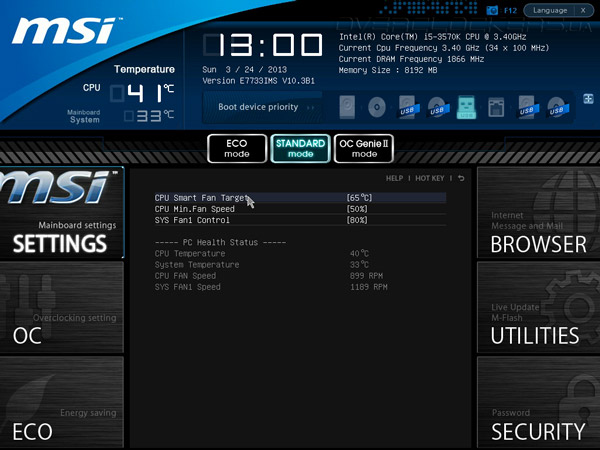Click the Current DRAM Frequency 1866 MHz text
The image size is (600, 450).
[411, 59]
